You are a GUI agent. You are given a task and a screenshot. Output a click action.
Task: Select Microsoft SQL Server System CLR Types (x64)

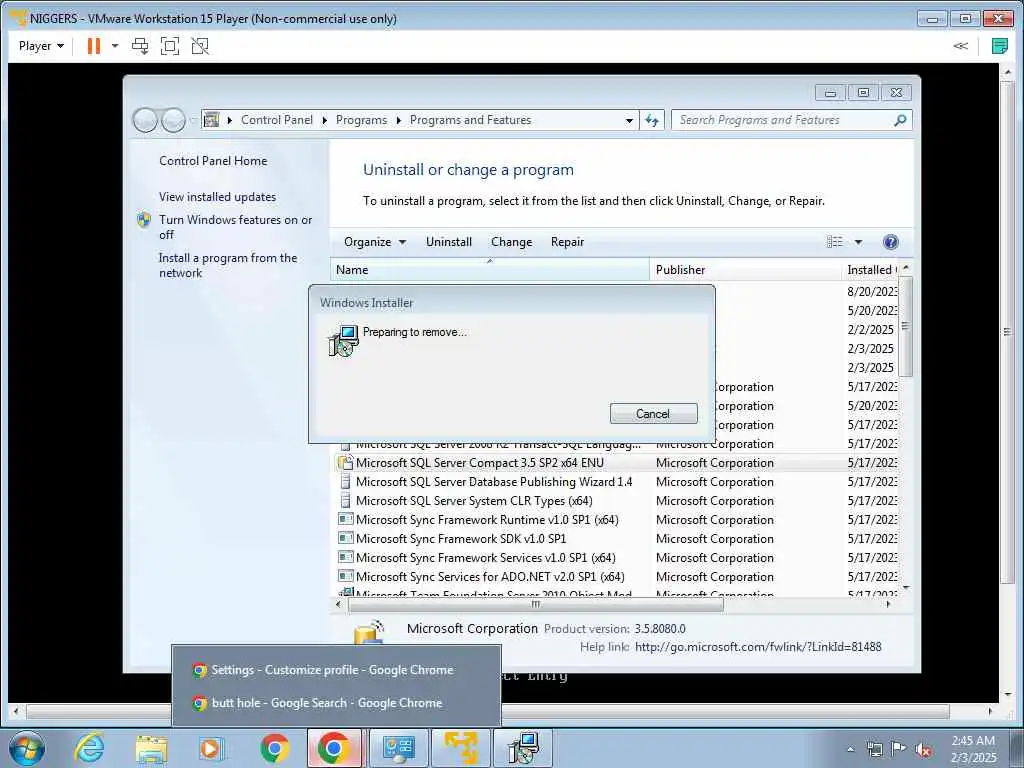pyautogui.click(x=474, y=501)
